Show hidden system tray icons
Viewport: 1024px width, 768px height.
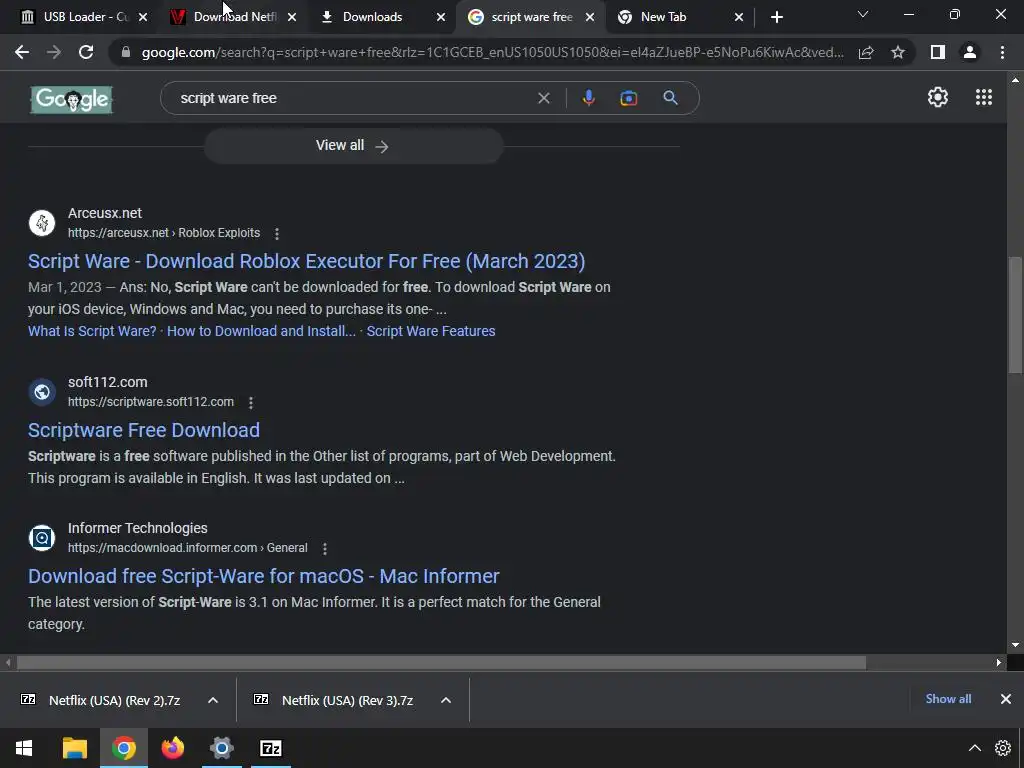click(974, 748)
